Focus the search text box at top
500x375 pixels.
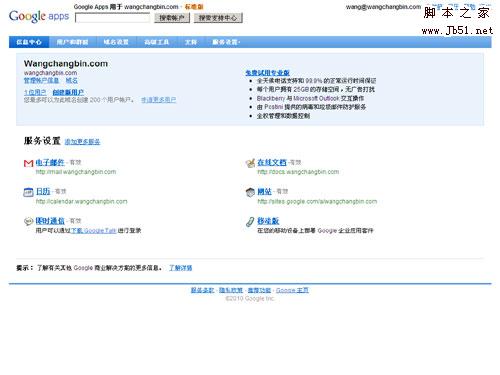[x=113, y=18]
